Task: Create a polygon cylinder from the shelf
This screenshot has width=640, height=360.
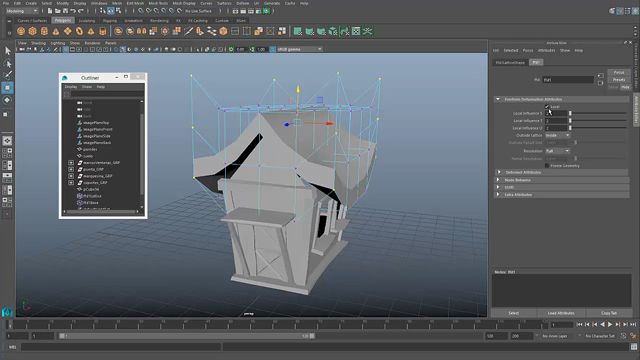Action: [44, 31]
